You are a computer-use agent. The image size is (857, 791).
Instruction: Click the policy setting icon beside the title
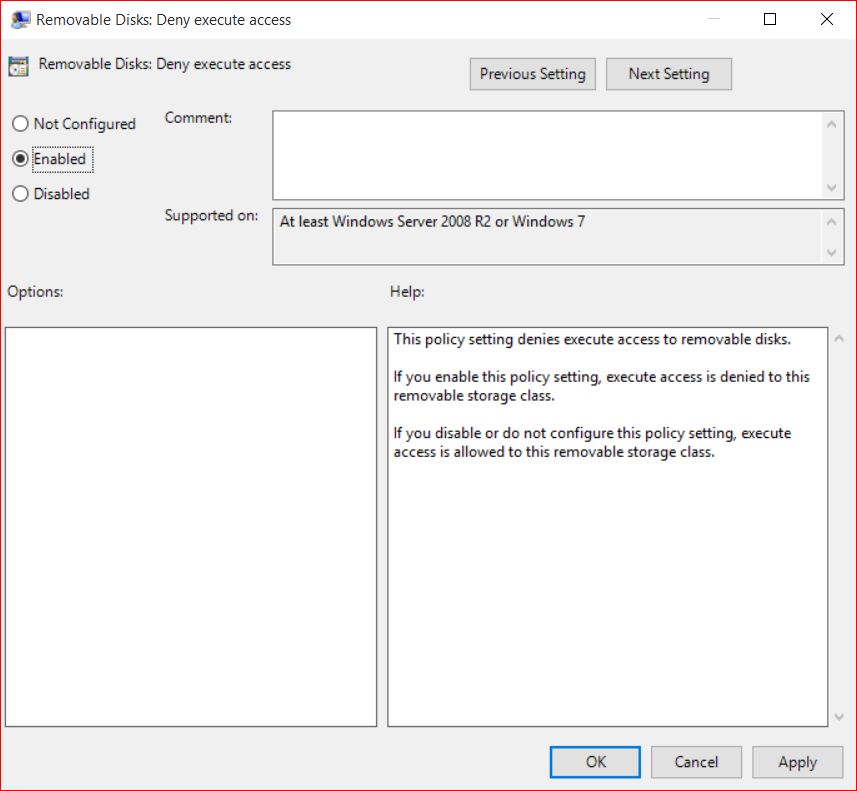click(x=17, y=64)
